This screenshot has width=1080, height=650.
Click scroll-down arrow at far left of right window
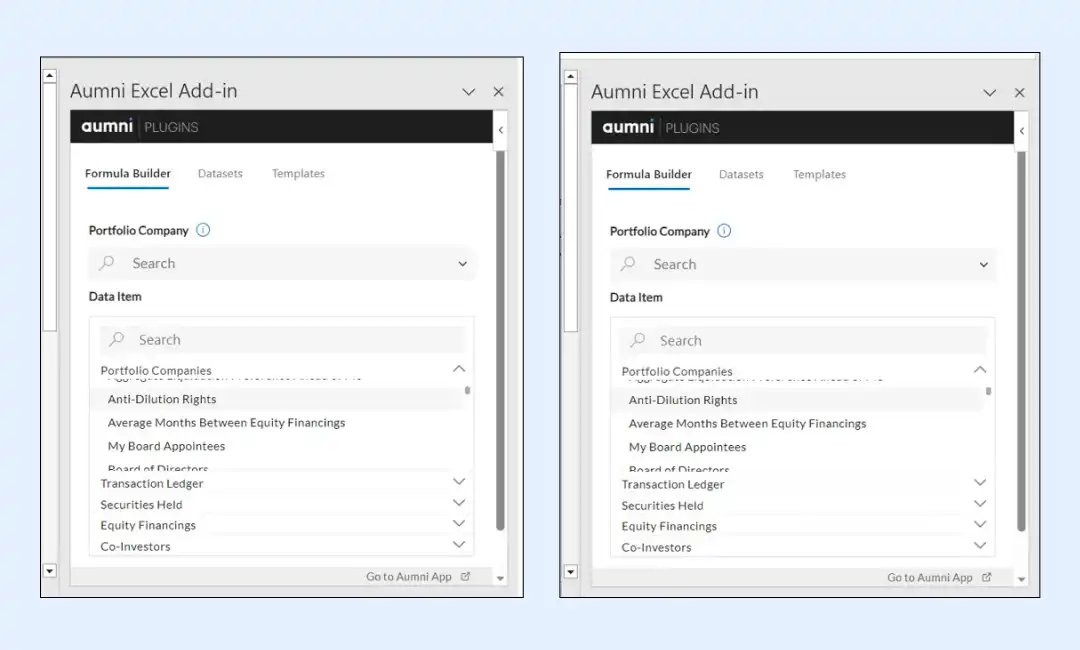tap(570, 572)
